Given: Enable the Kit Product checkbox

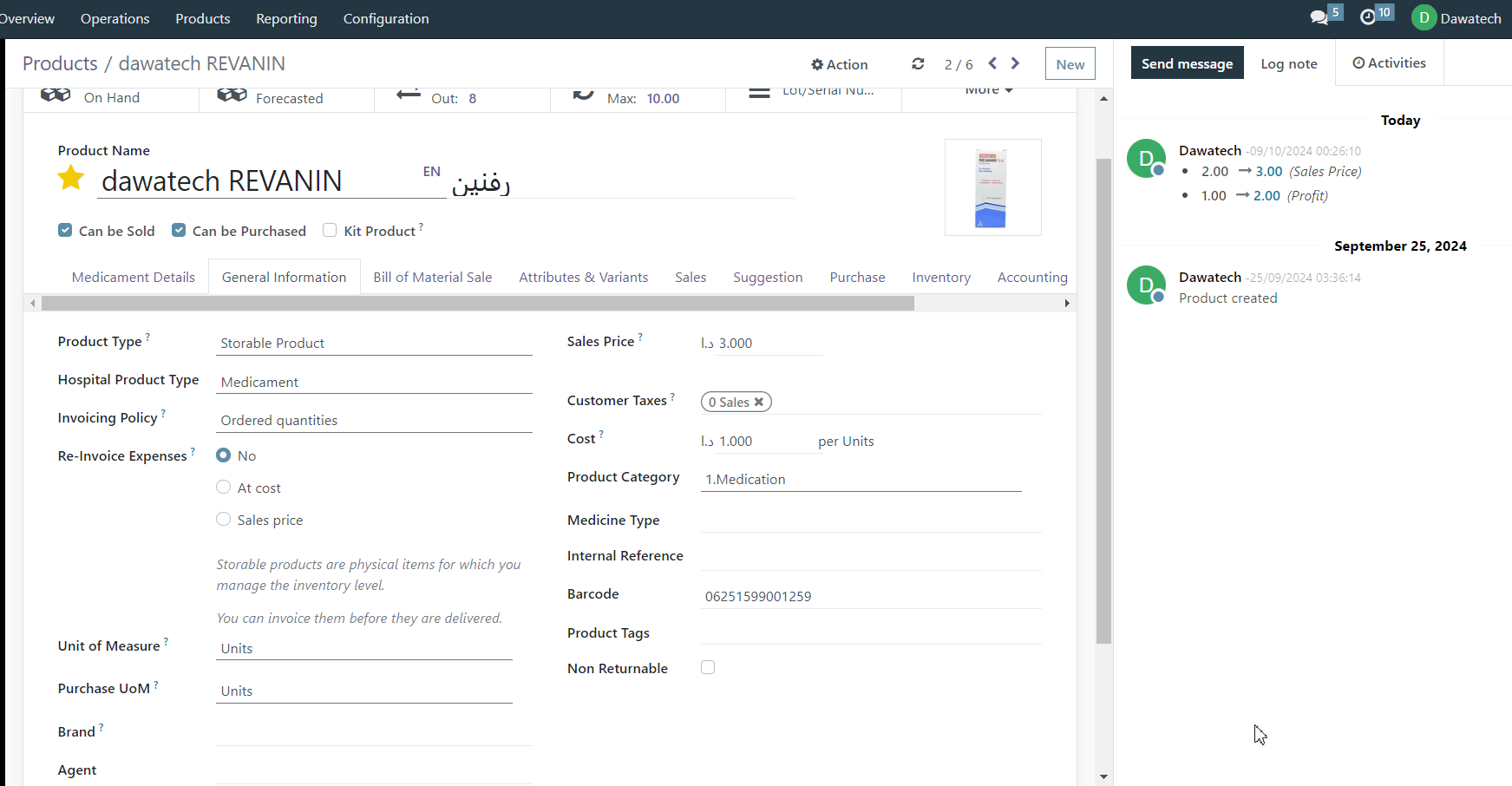Looking at the screenshot, I should pyautogui.click(x=330, y=230).
